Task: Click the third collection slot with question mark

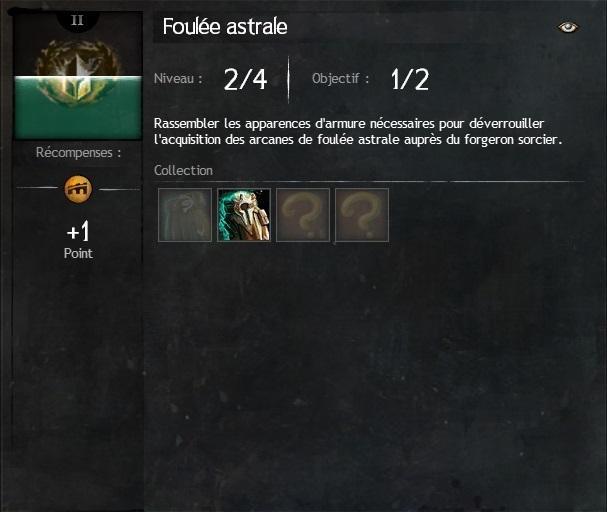Action: pos(303,215)
